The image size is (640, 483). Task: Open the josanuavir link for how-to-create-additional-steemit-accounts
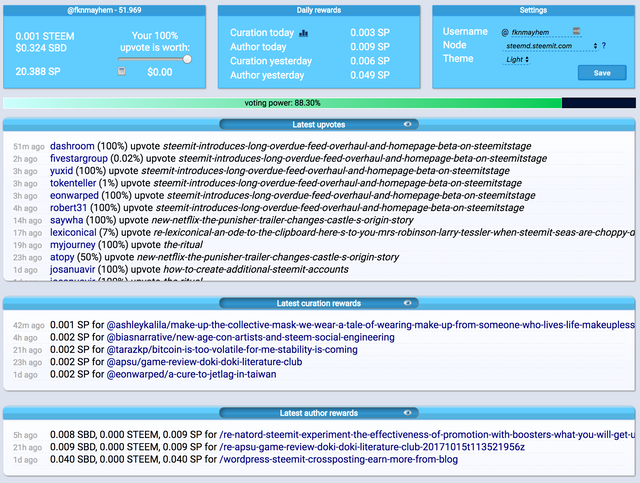point(72,269)
